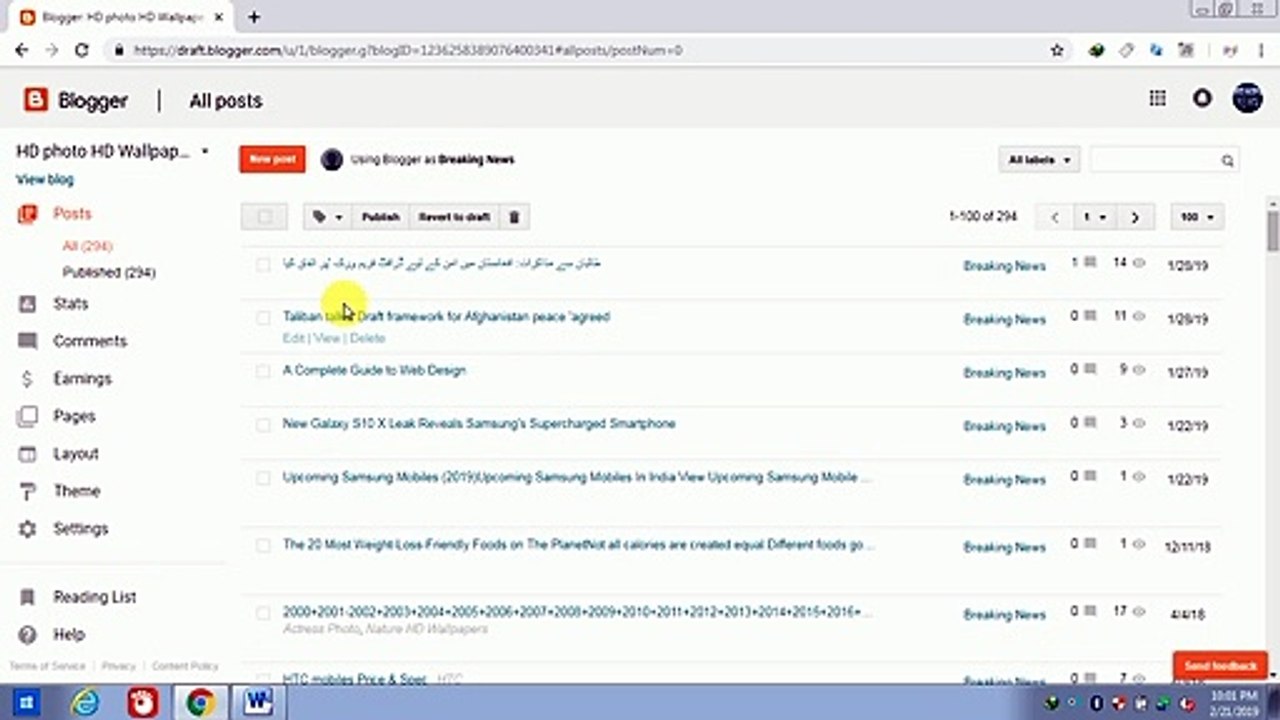
Task: Click Revert to draft button
Action: tap(454, 217)
